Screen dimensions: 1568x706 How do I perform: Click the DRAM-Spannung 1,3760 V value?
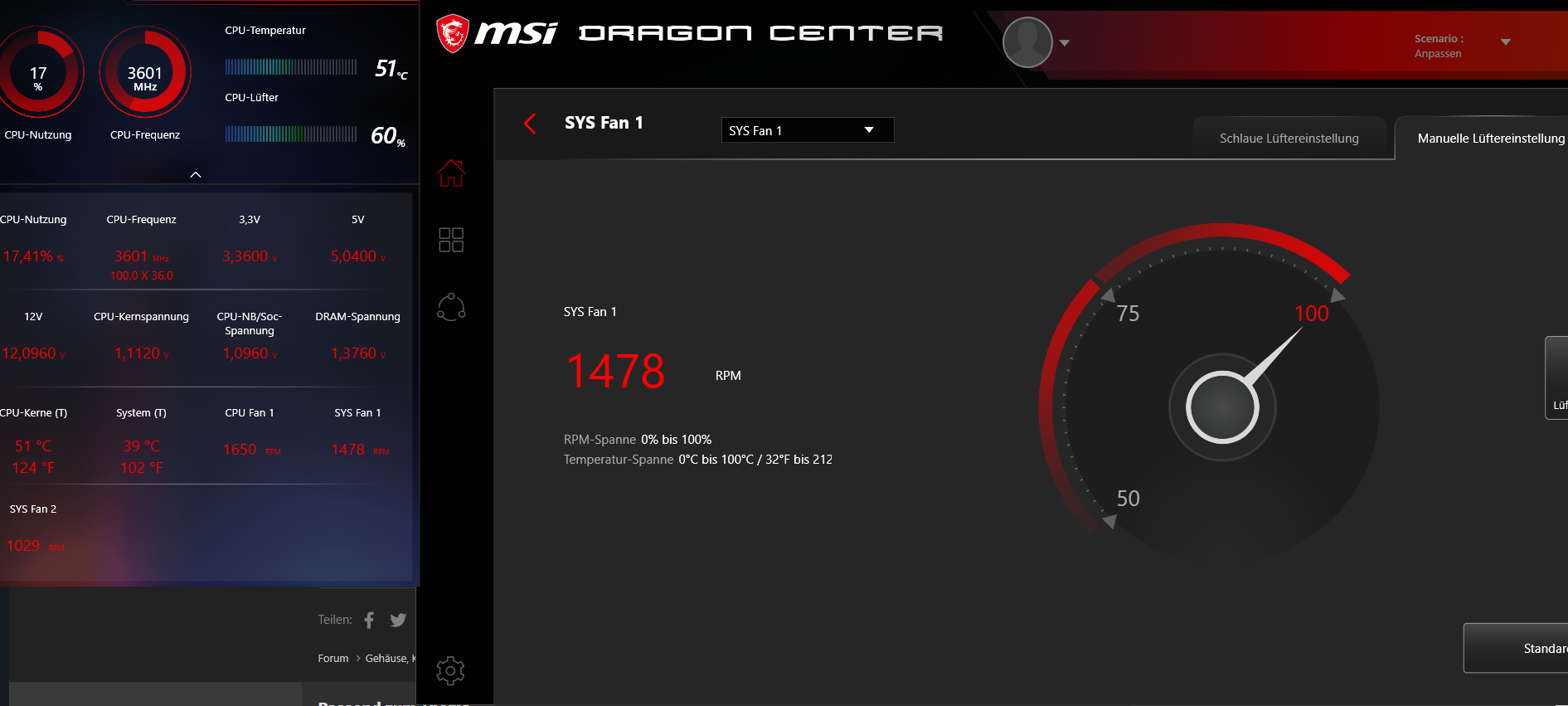pos(358,353)
